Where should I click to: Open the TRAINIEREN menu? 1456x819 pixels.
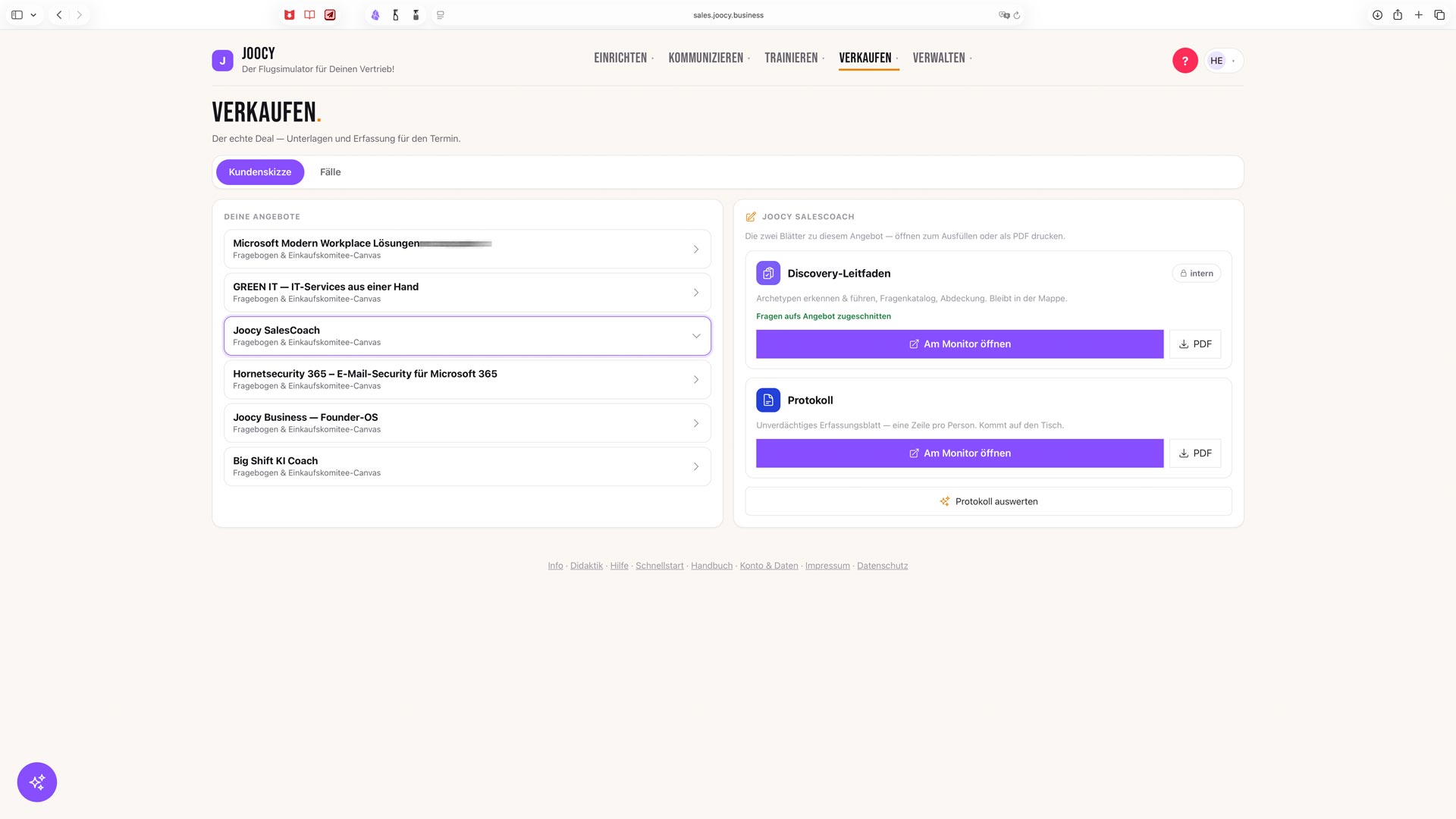794,58
